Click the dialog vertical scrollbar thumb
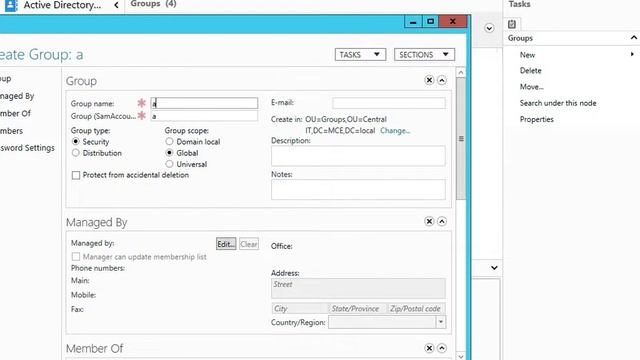This screenshot has height=360, width=640. coord(461,138)
